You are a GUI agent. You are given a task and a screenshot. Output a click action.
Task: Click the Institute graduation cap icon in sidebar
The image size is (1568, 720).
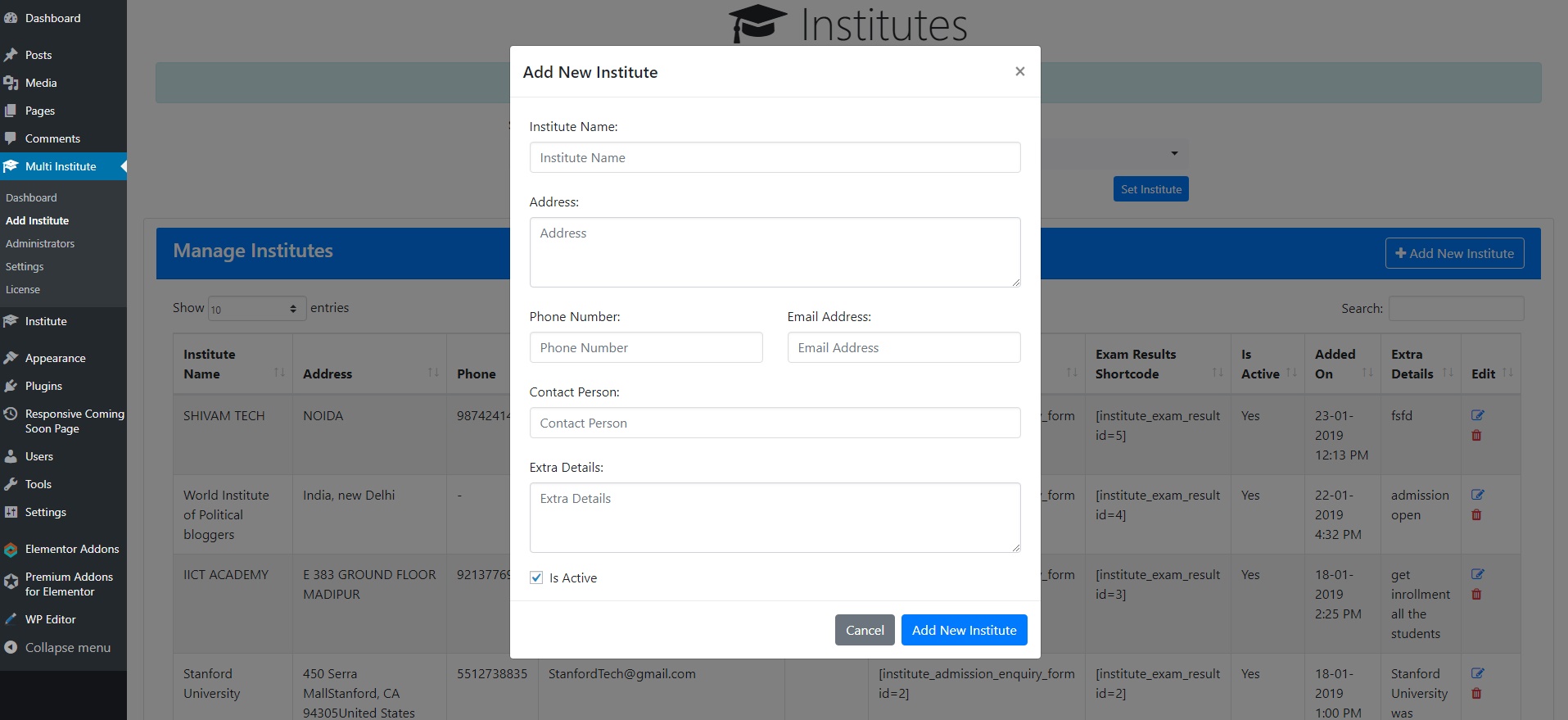tap(11, 321)
